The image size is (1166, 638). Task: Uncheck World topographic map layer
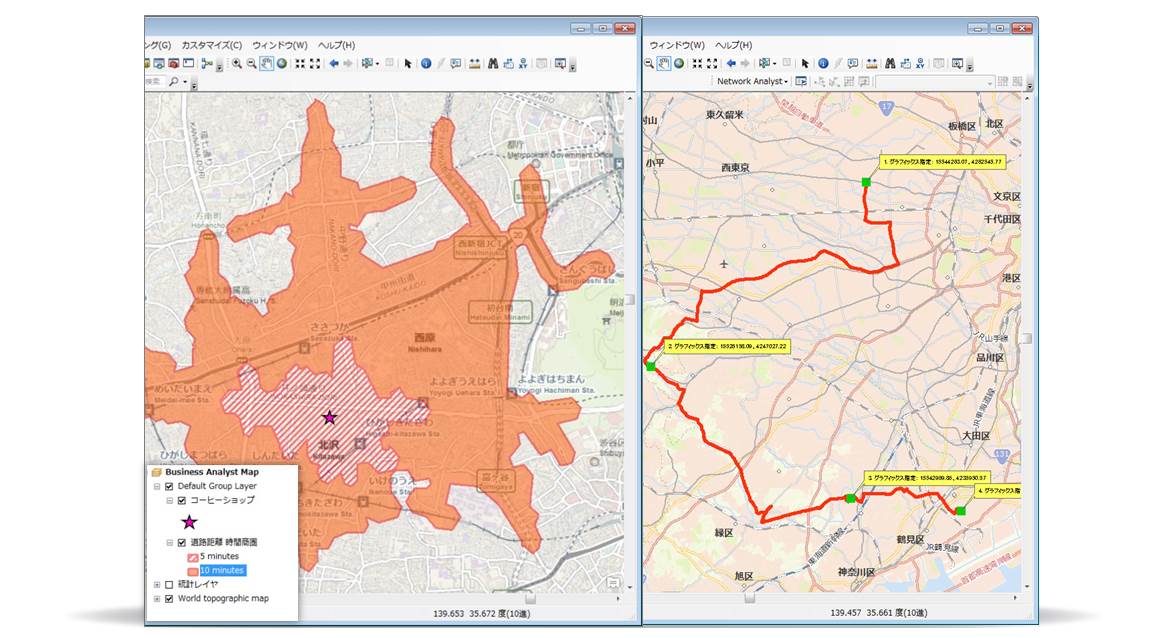(169, 599)
